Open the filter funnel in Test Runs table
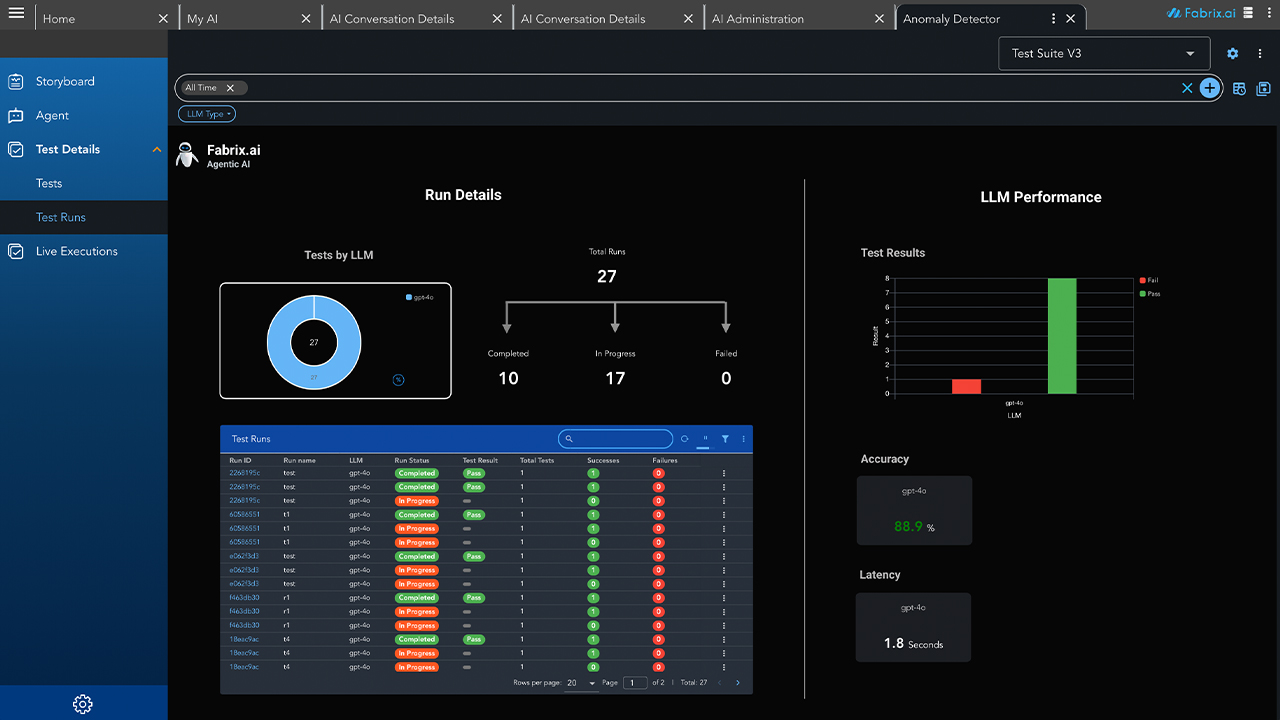This screenshot has width=1280, height=720. [725, 439]
